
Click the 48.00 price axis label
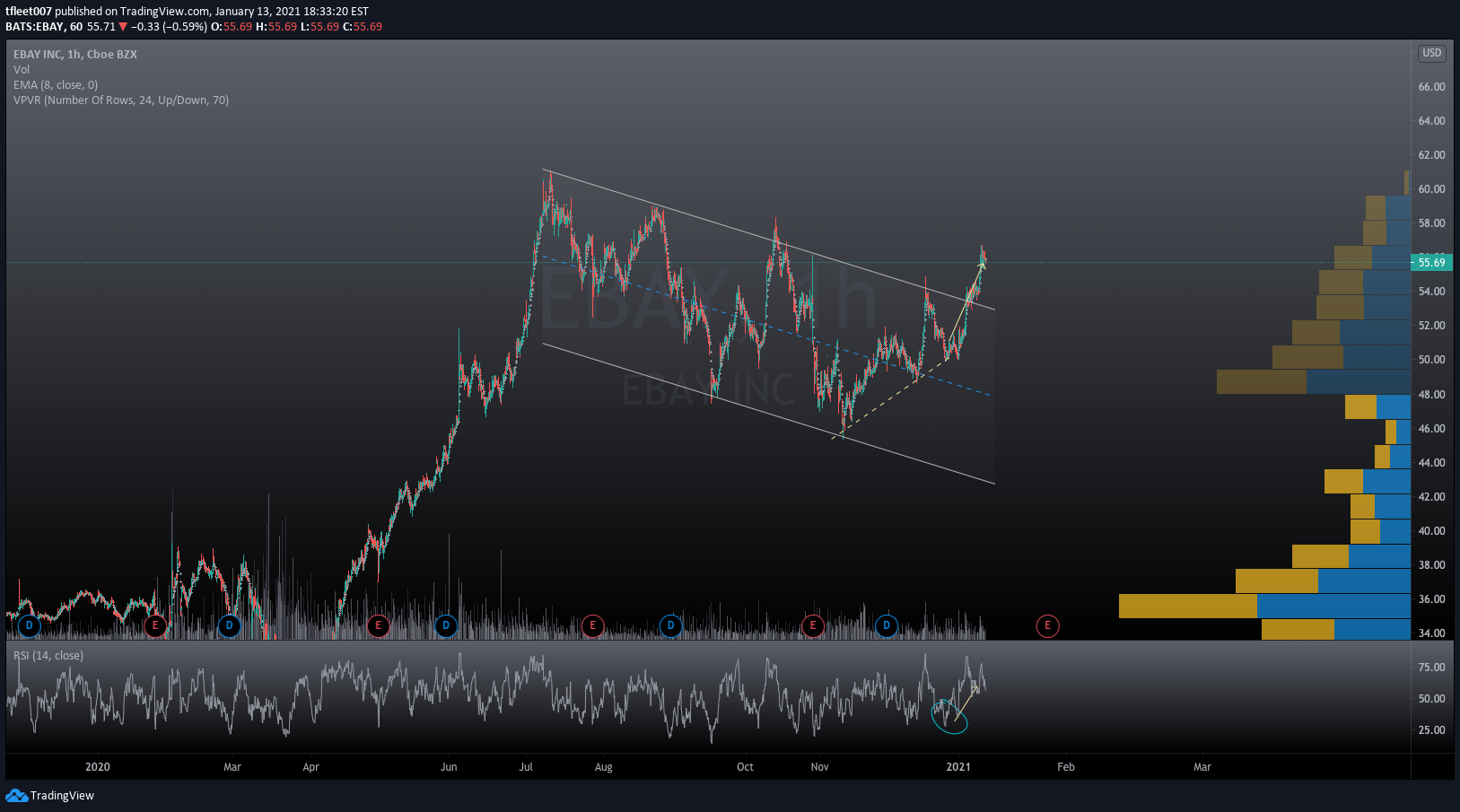tap(1431, 395)
